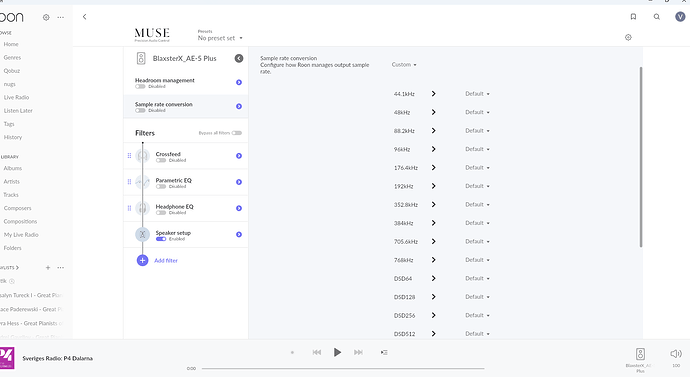Viewport: 690px width, 377px height.
Task: Open Parametric EQ settings arrow
Action: (239, 182)
